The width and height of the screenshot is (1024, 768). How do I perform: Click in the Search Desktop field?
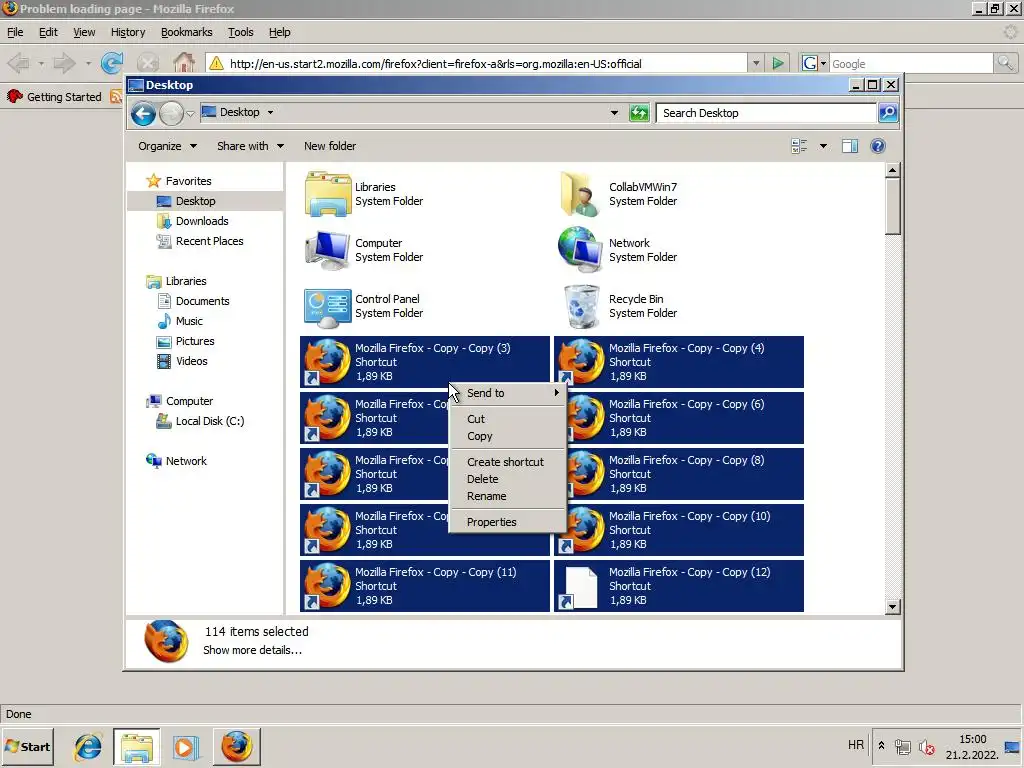click(x=765, y=113)
